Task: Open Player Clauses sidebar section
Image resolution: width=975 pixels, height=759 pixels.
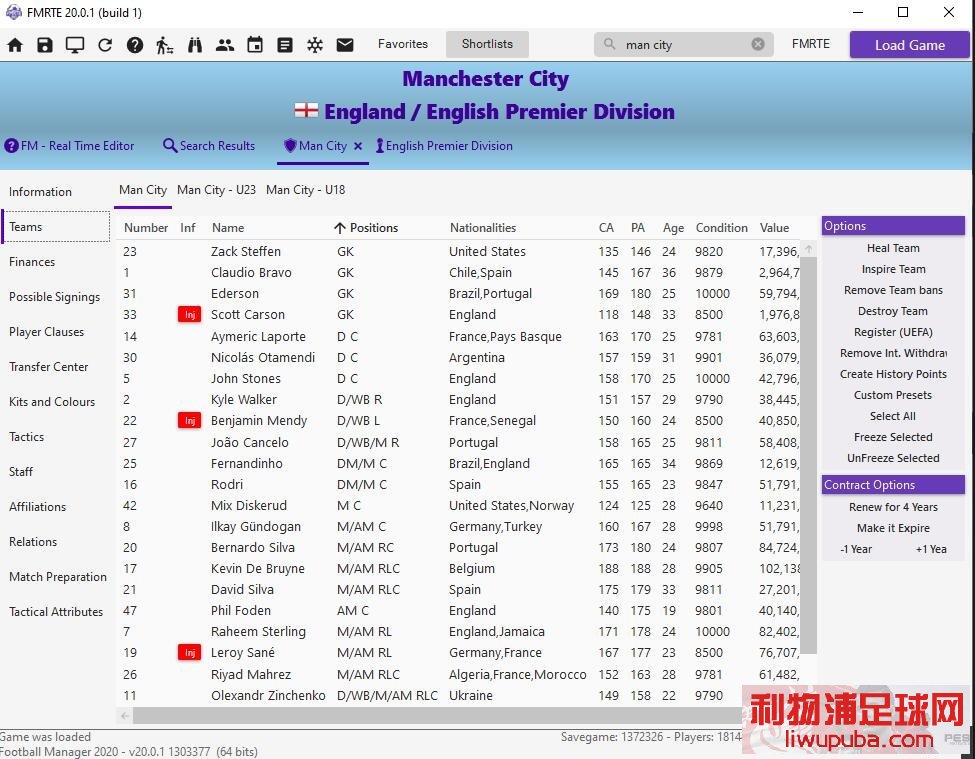Action: [x=47, y=332]
